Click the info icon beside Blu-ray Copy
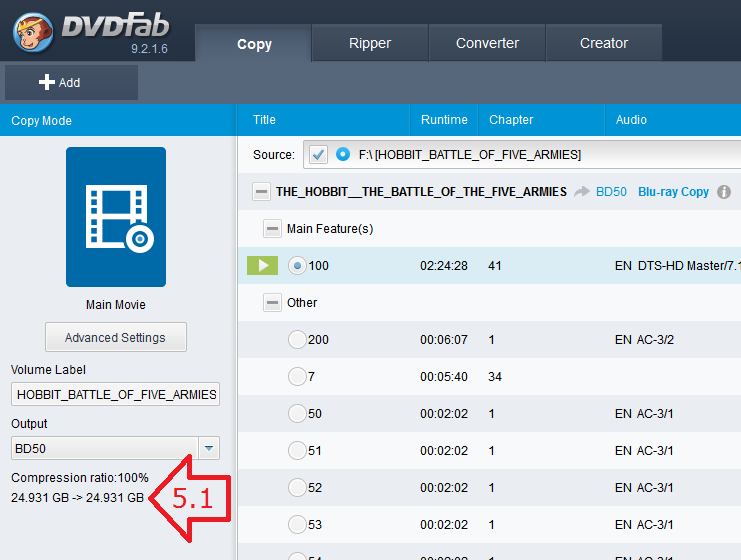The height and width of the screenshot is (560, 741). point(724,192)
